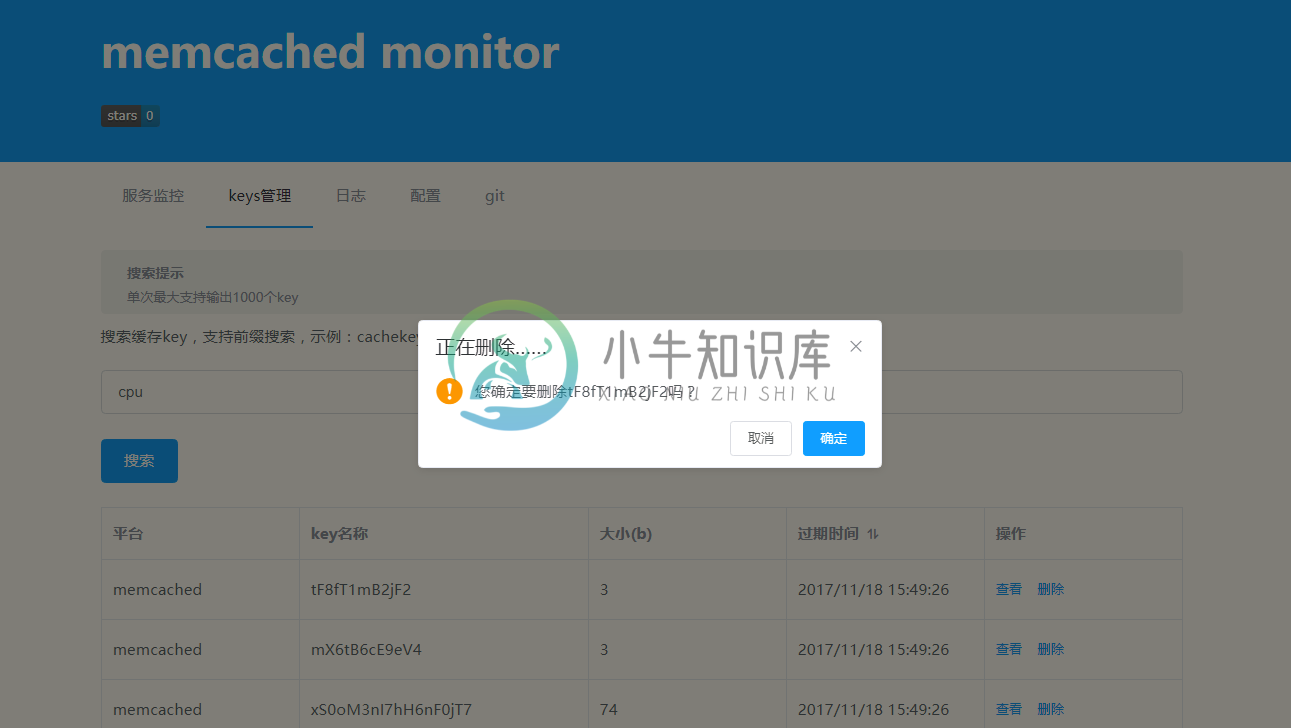
Task: Close the delete confirmation dialog with X
Action: tap(856, 346)
